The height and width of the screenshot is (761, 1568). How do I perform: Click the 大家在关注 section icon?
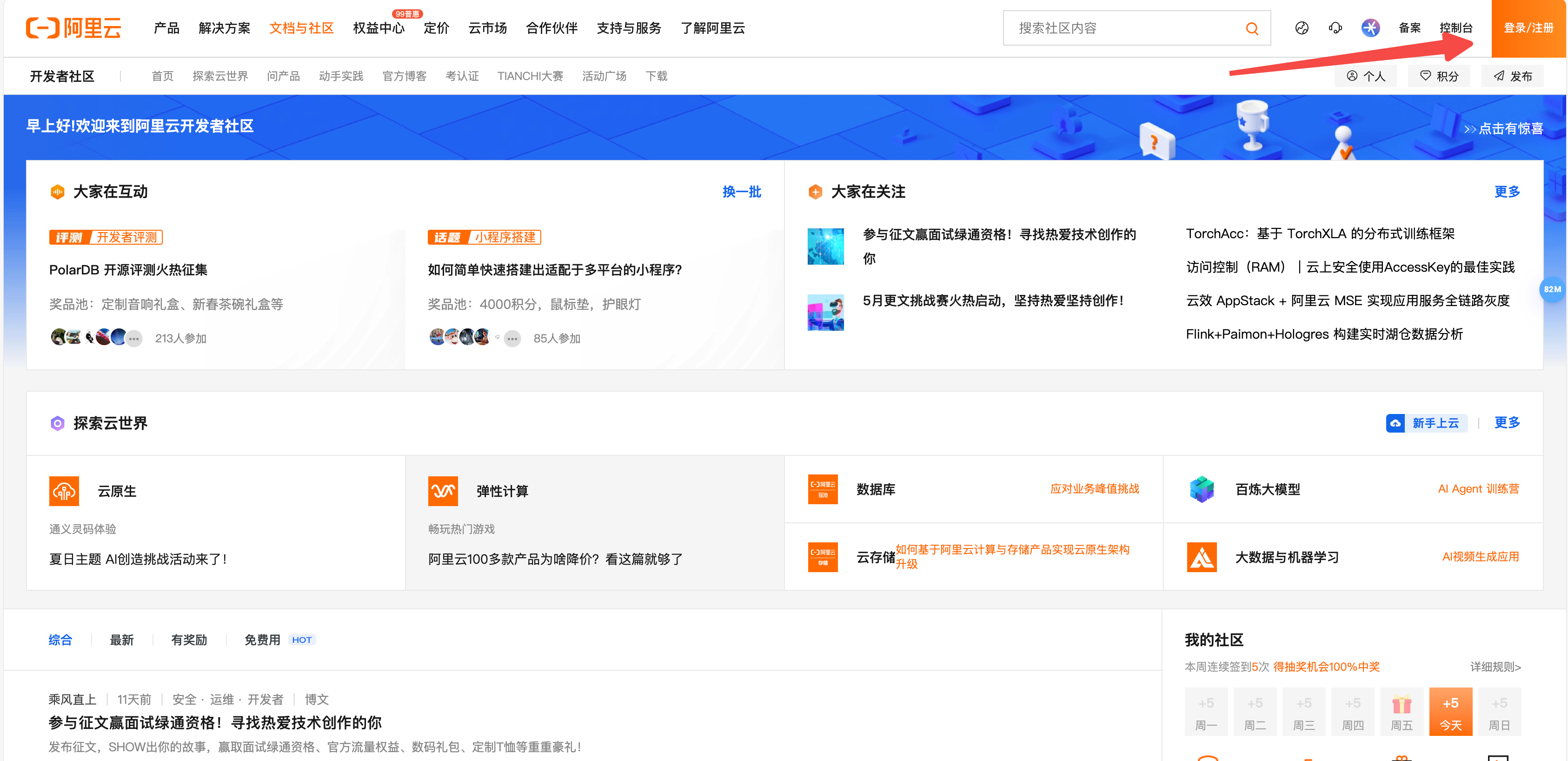(815, 193)
